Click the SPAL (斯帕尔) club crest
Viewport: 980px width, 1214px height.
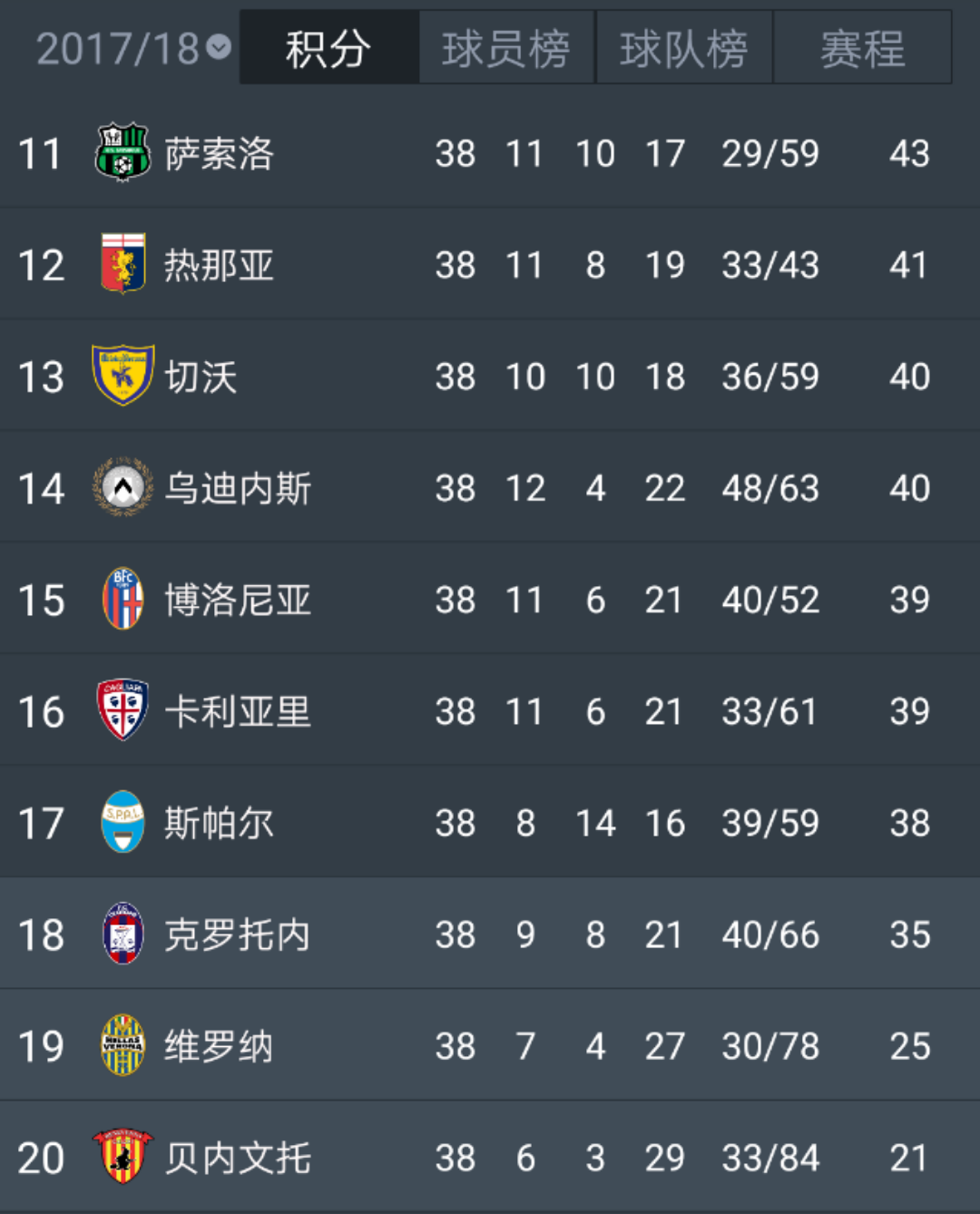pos(122,822)
